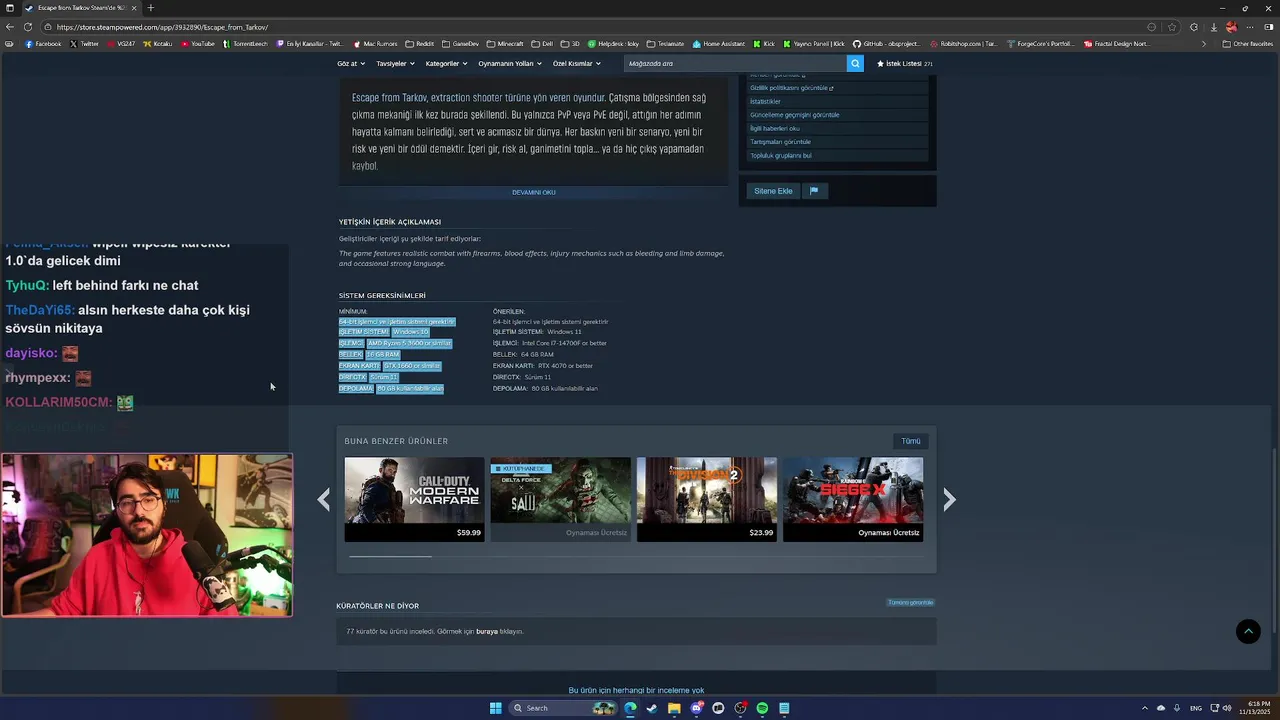Open The Division 2 game thumbnail
This screenshot has width=1280, height=720.
pyautogui.click(x=706, y=499)
